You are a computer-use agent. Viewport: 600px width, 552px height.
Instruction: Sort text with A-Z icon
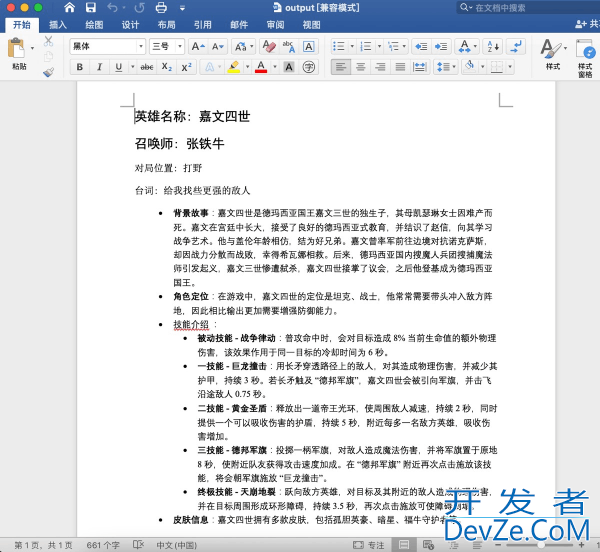coord(493,46)
